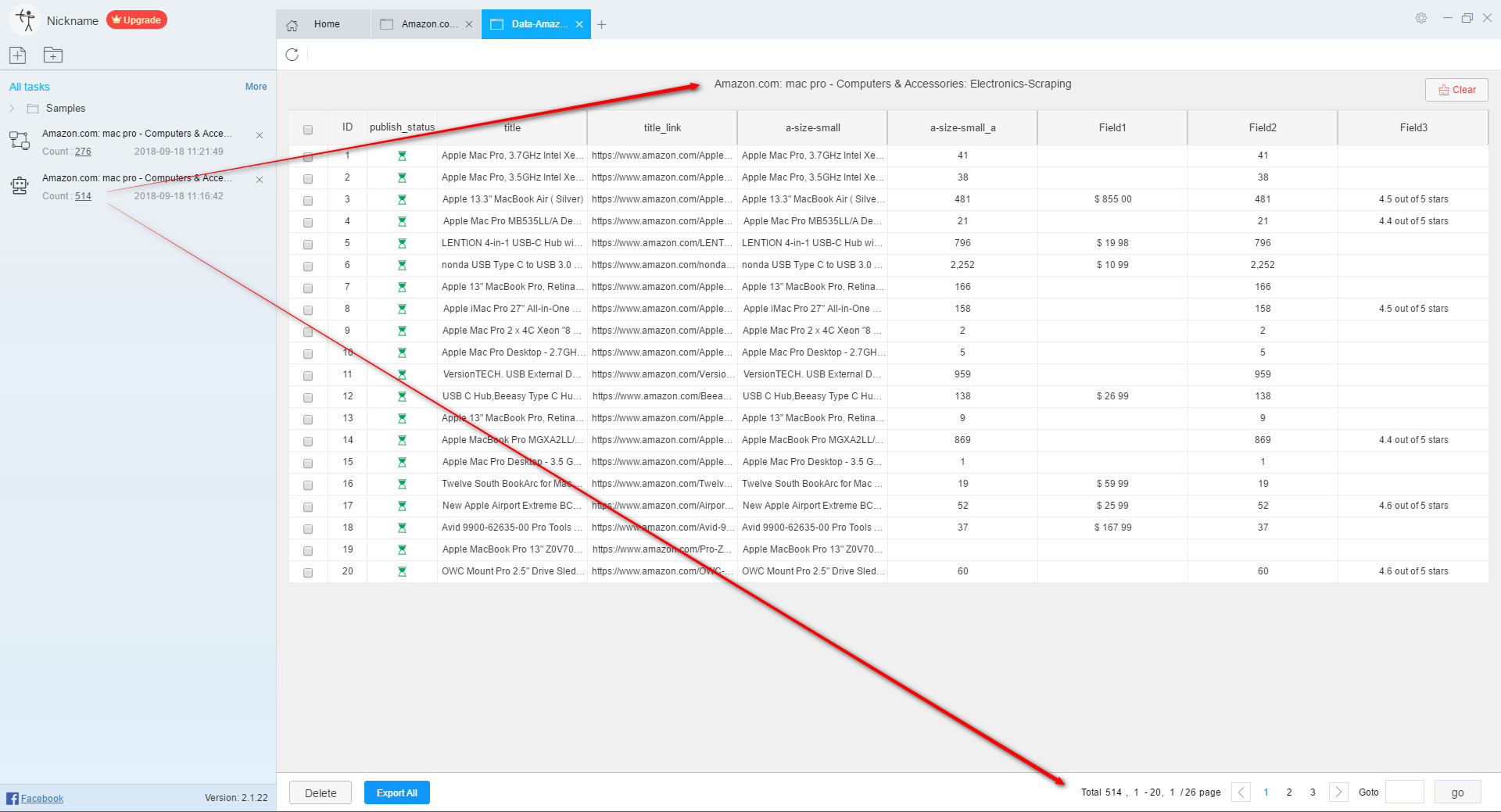Check the checkbox for row ID 7
Viewport: 1501px width, 812px height.
tap(308, 288)
